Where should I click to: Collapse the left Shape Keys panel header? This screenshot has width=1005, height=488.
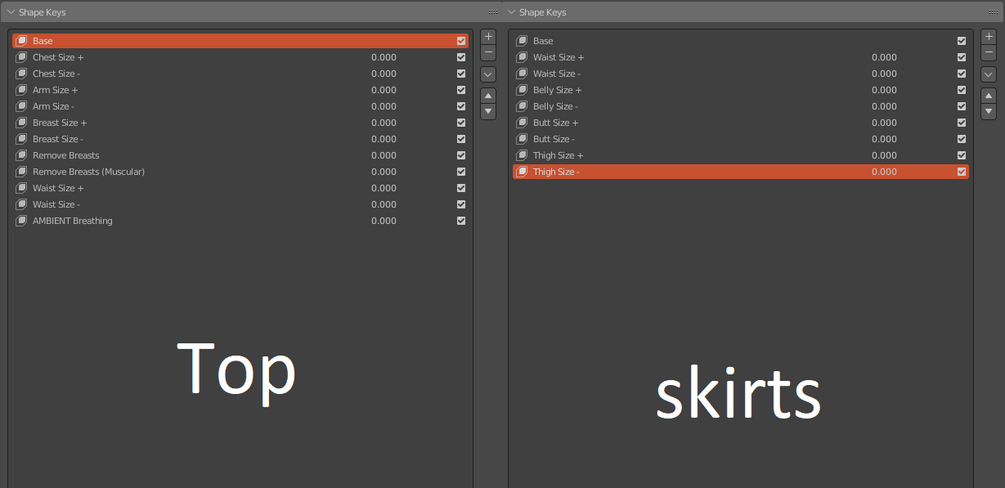tap(11, 12)
